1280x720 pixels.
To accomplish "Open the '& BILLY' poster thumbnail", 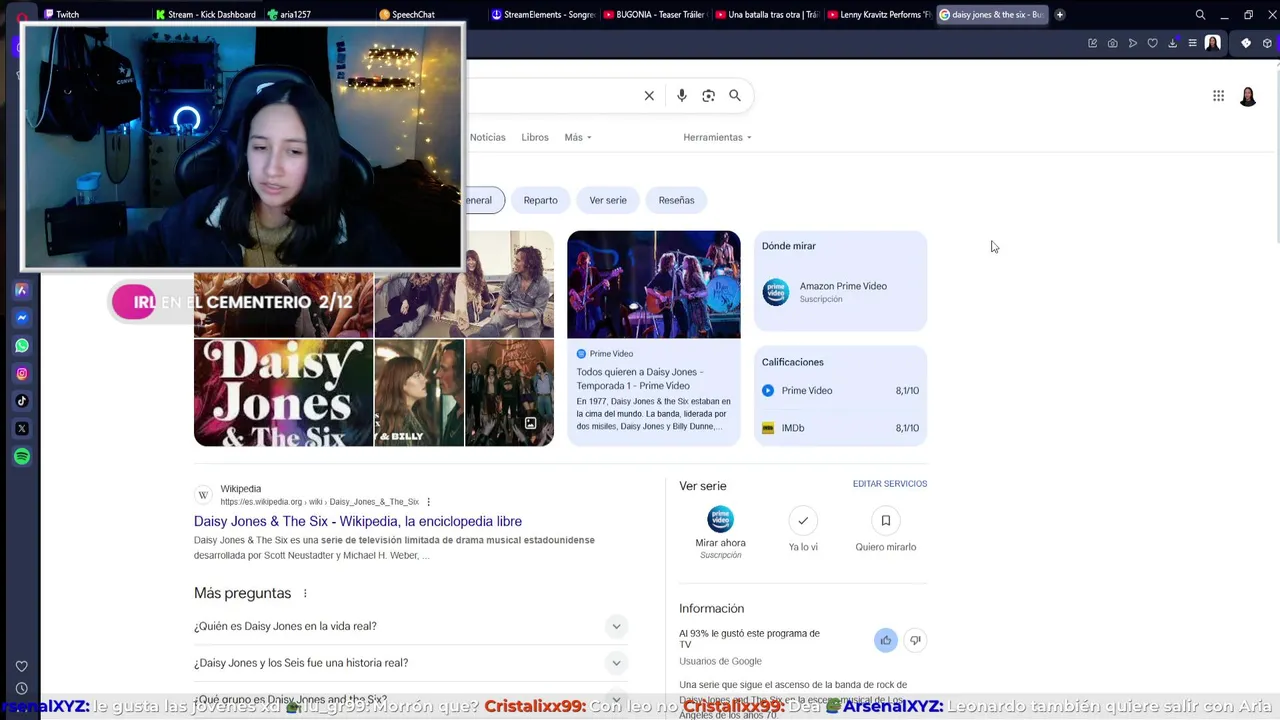I will [x=419, y=392].
